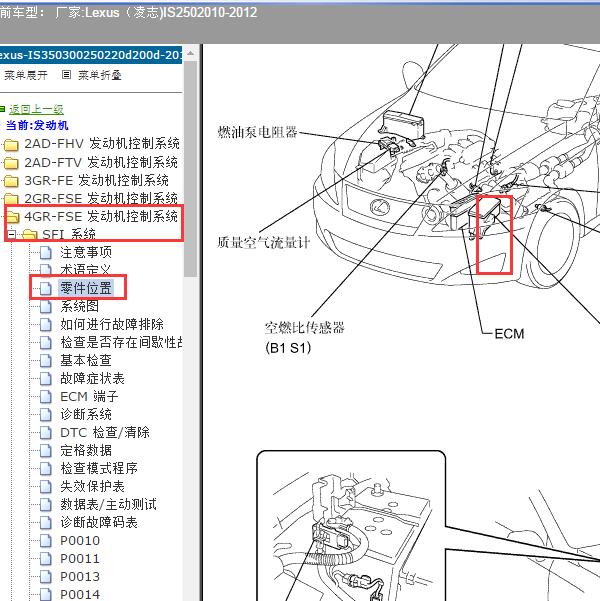
Task: Click the connector detail illustration thumbnail
Action: coord(351,525)
